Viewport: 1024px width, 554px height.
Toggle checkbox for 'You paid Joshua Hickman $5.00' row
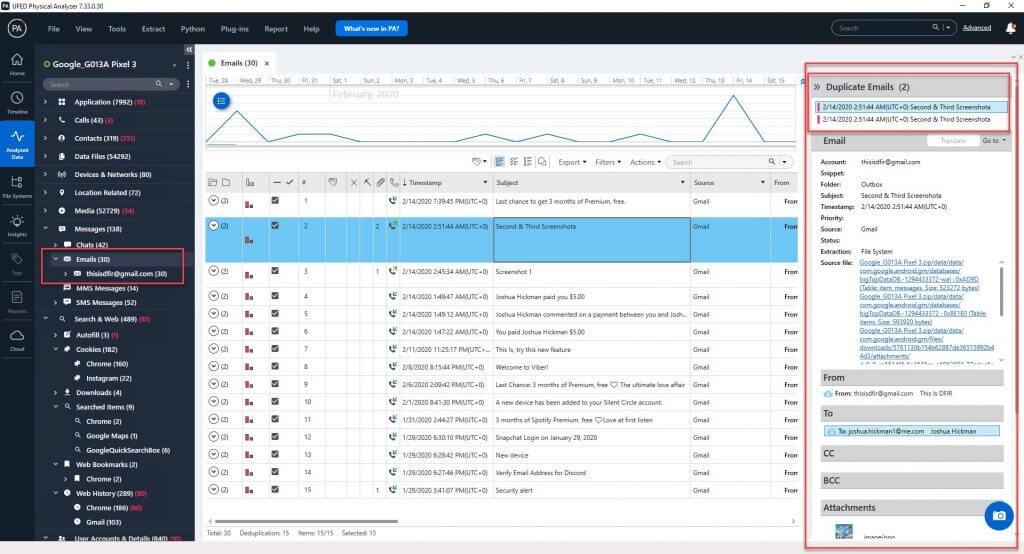(x=275, y=331)
